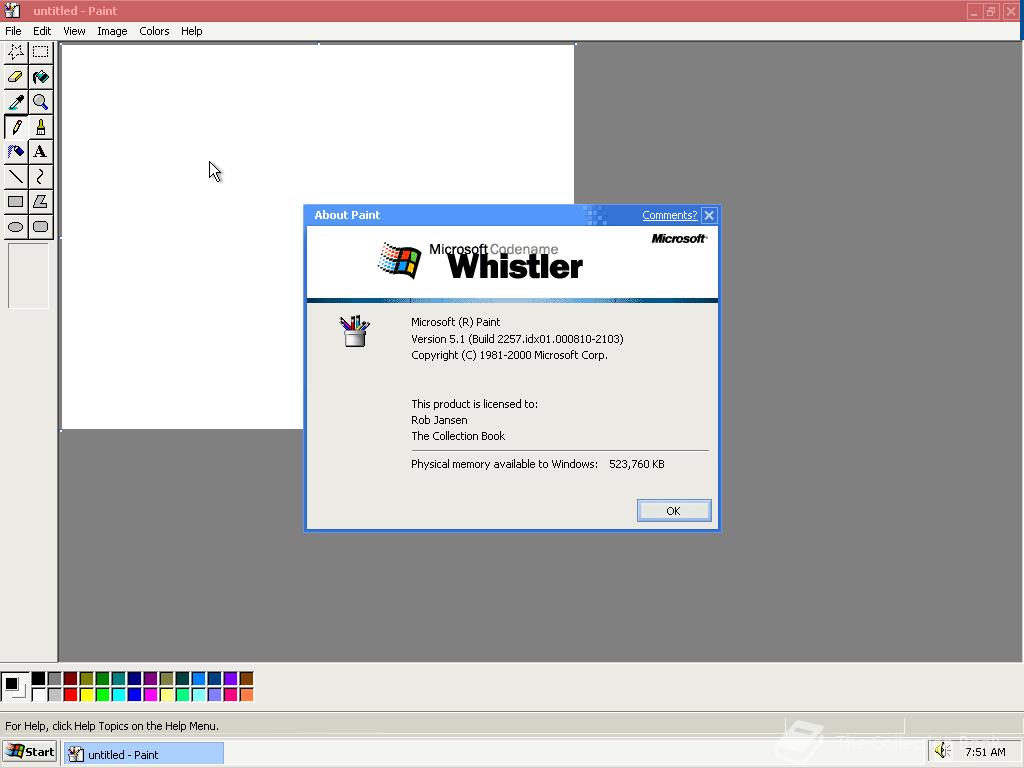This screenshot has width=1024, height=768.
Task: Pick the light gray color swatch
Action: tap(55, 694)
